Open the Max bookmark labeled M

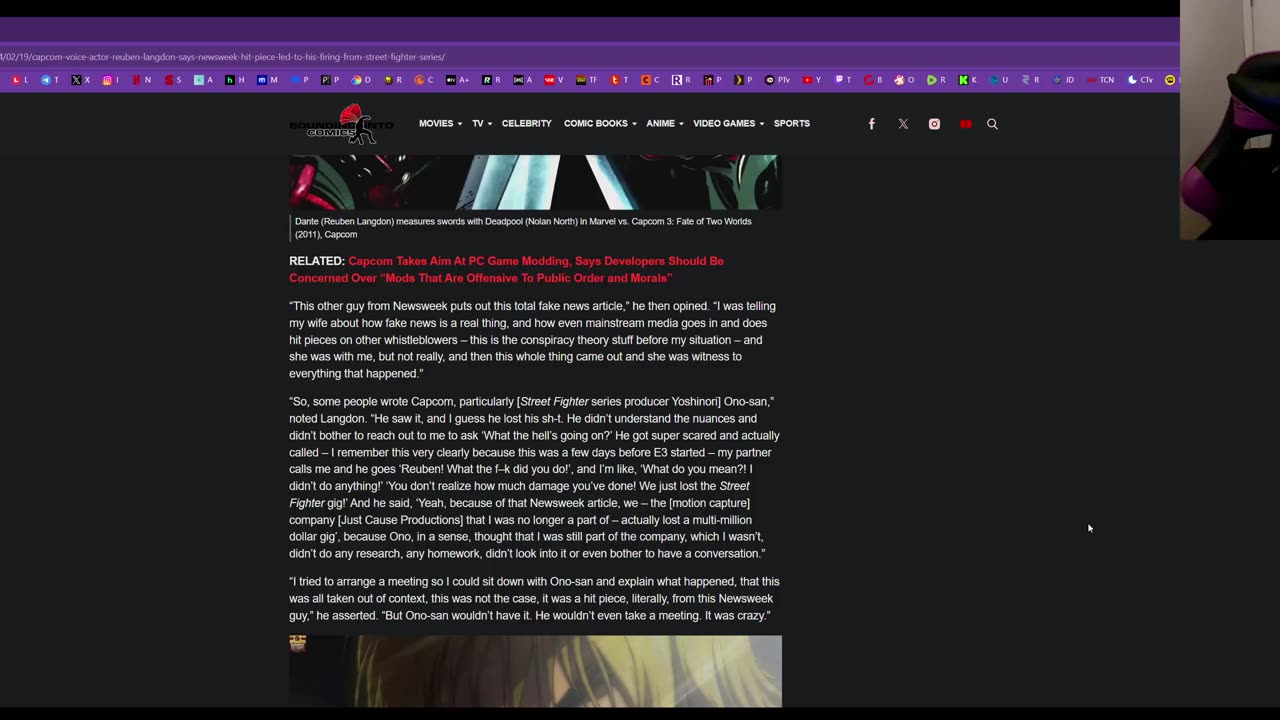pyautogui.click(x=268, y=80)
